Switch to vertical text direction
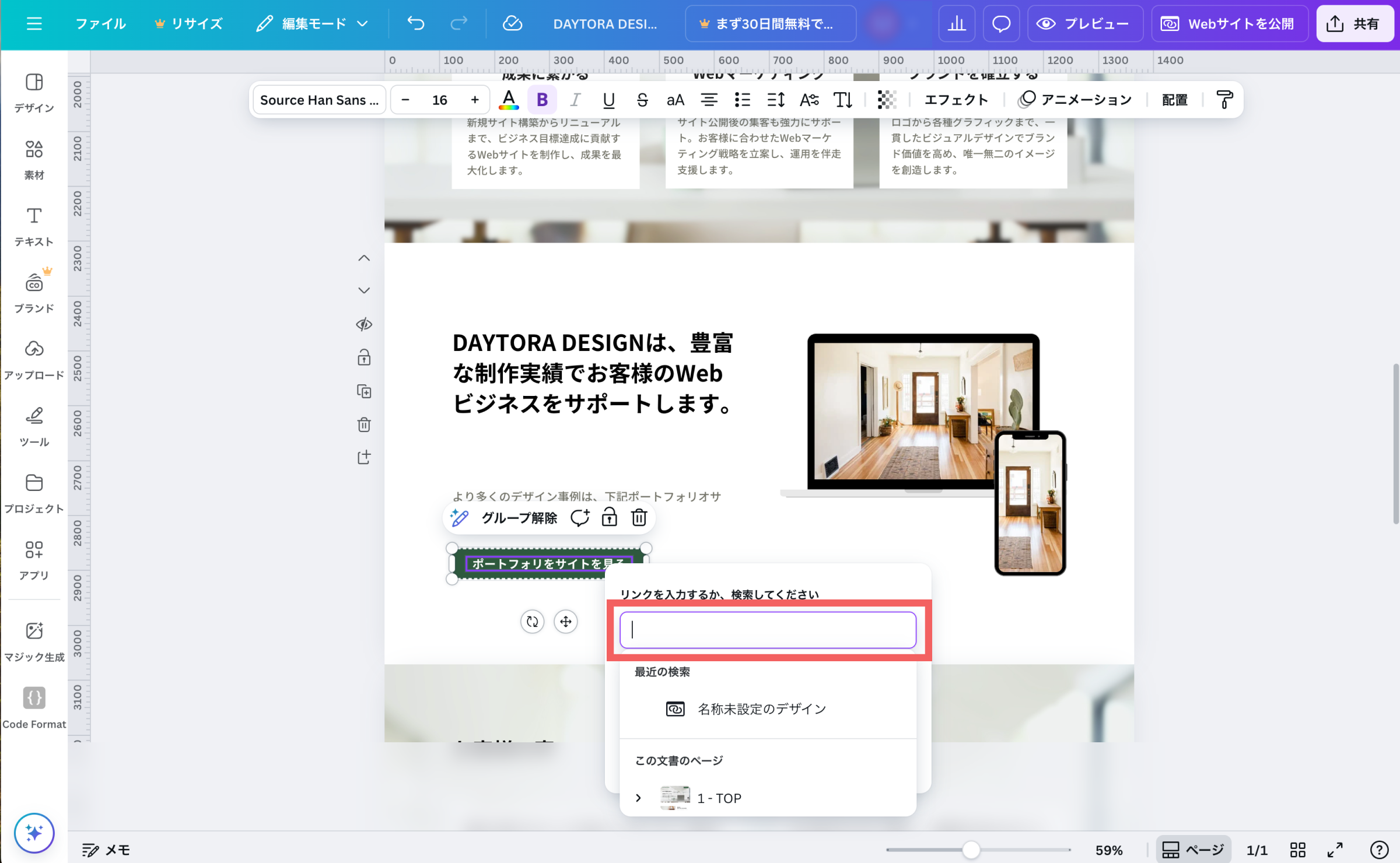 tap(842, 100)
